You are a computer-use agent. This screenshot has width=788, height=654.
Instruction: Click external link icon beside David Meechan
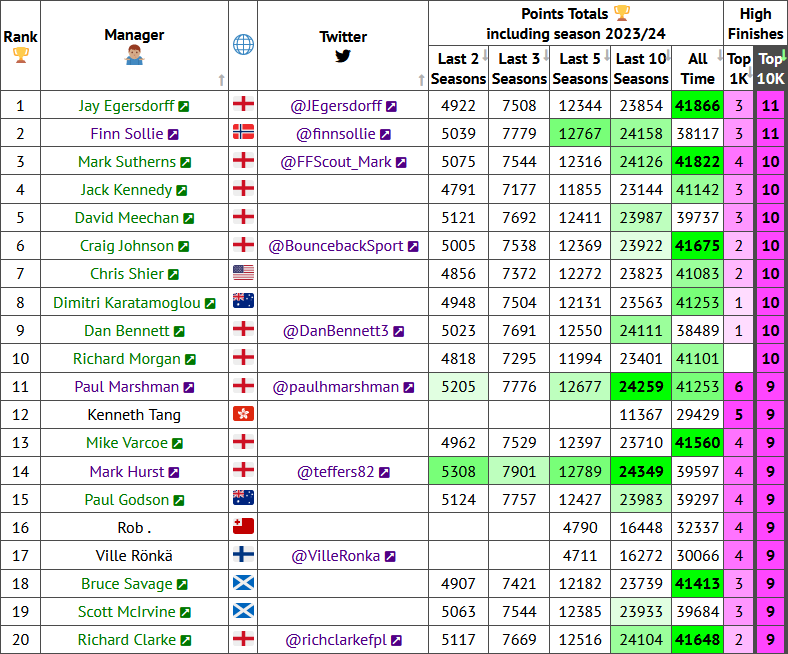coord(188,219)
